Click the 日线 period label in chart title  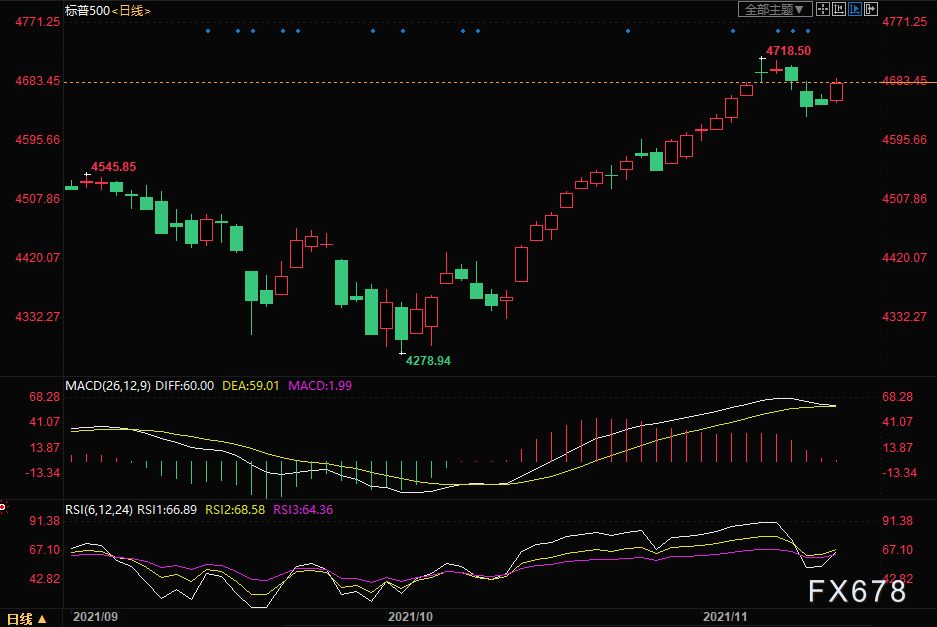tap(131, 11)
